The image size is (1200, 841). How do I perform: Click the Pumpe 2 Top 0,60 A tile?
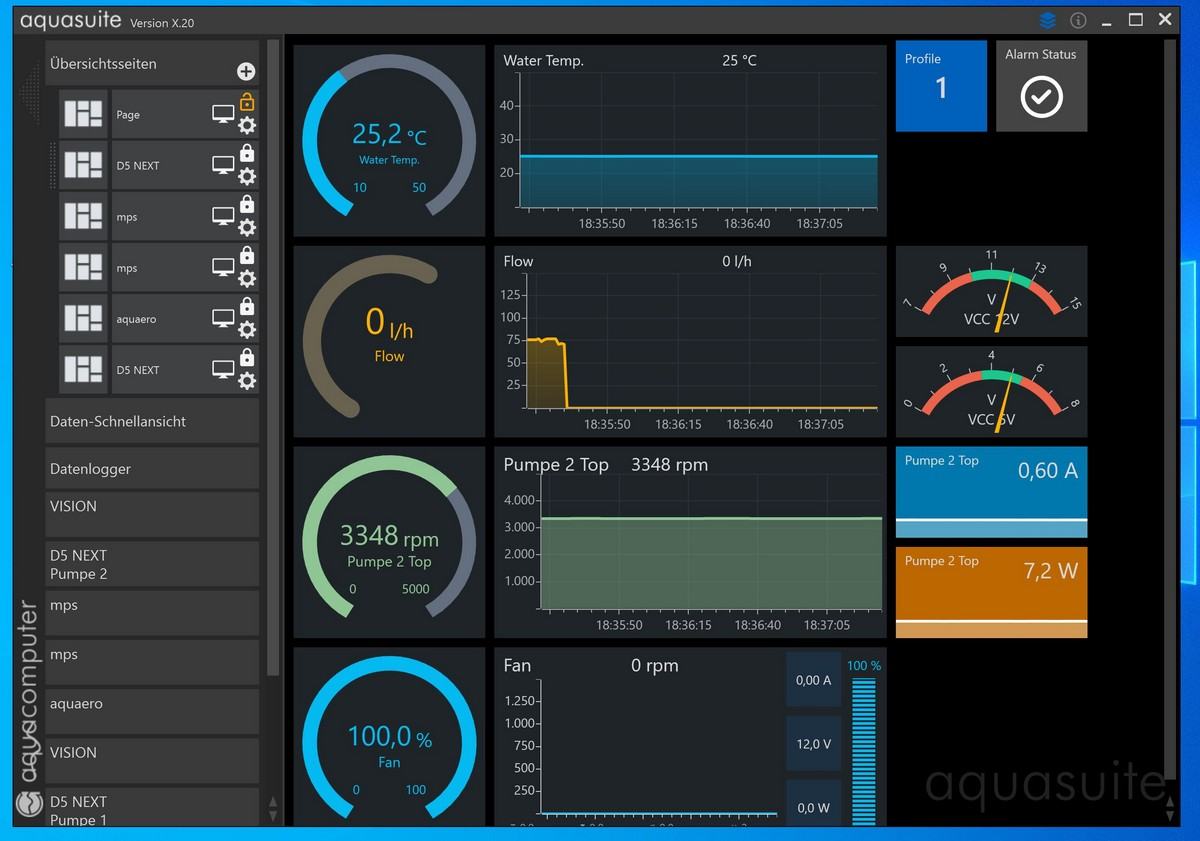click(991, 492)
